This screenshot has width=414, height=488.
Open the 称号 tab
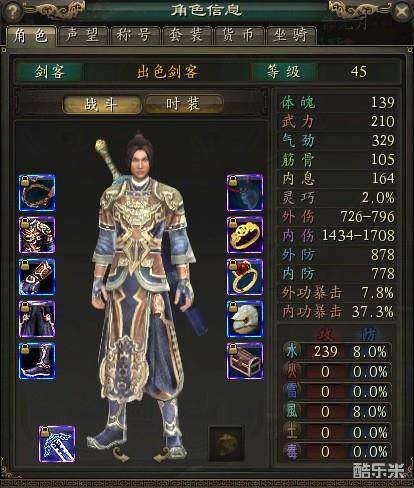(x=134, y=35)
